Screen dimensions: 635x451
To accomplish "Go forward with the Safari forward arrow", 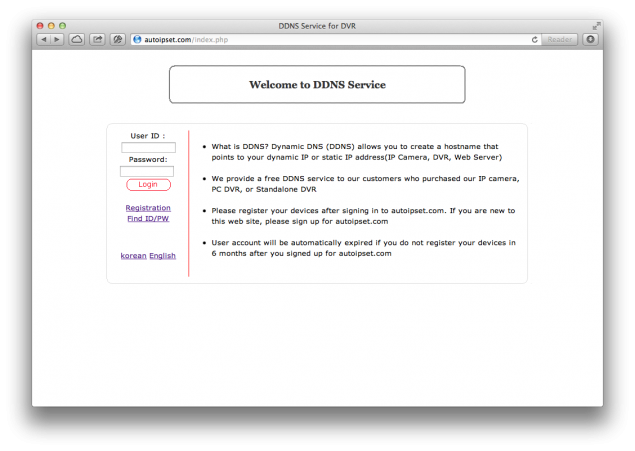I will point(57,39).
